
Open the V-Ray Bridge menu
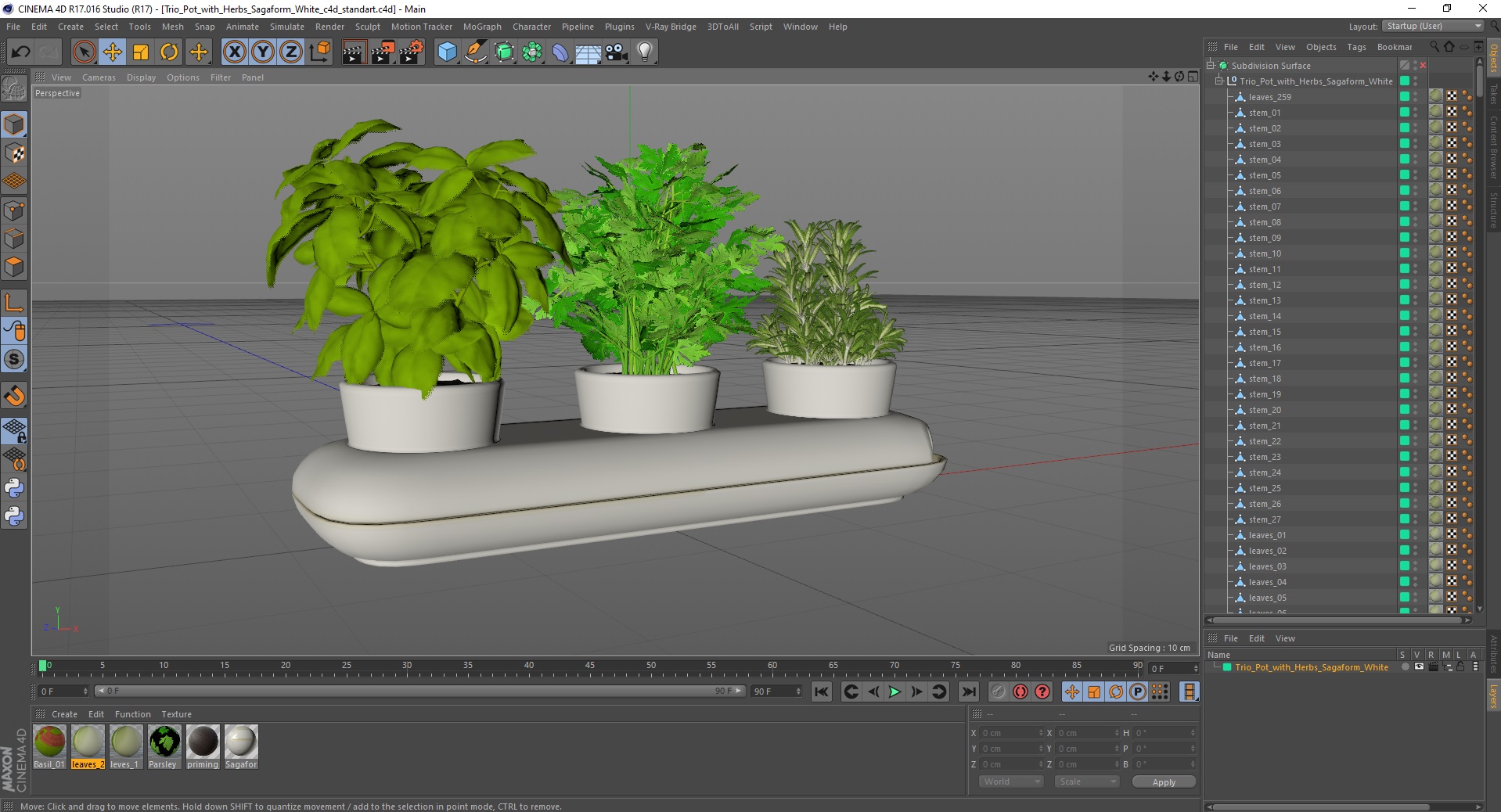[x=671, y=27]
